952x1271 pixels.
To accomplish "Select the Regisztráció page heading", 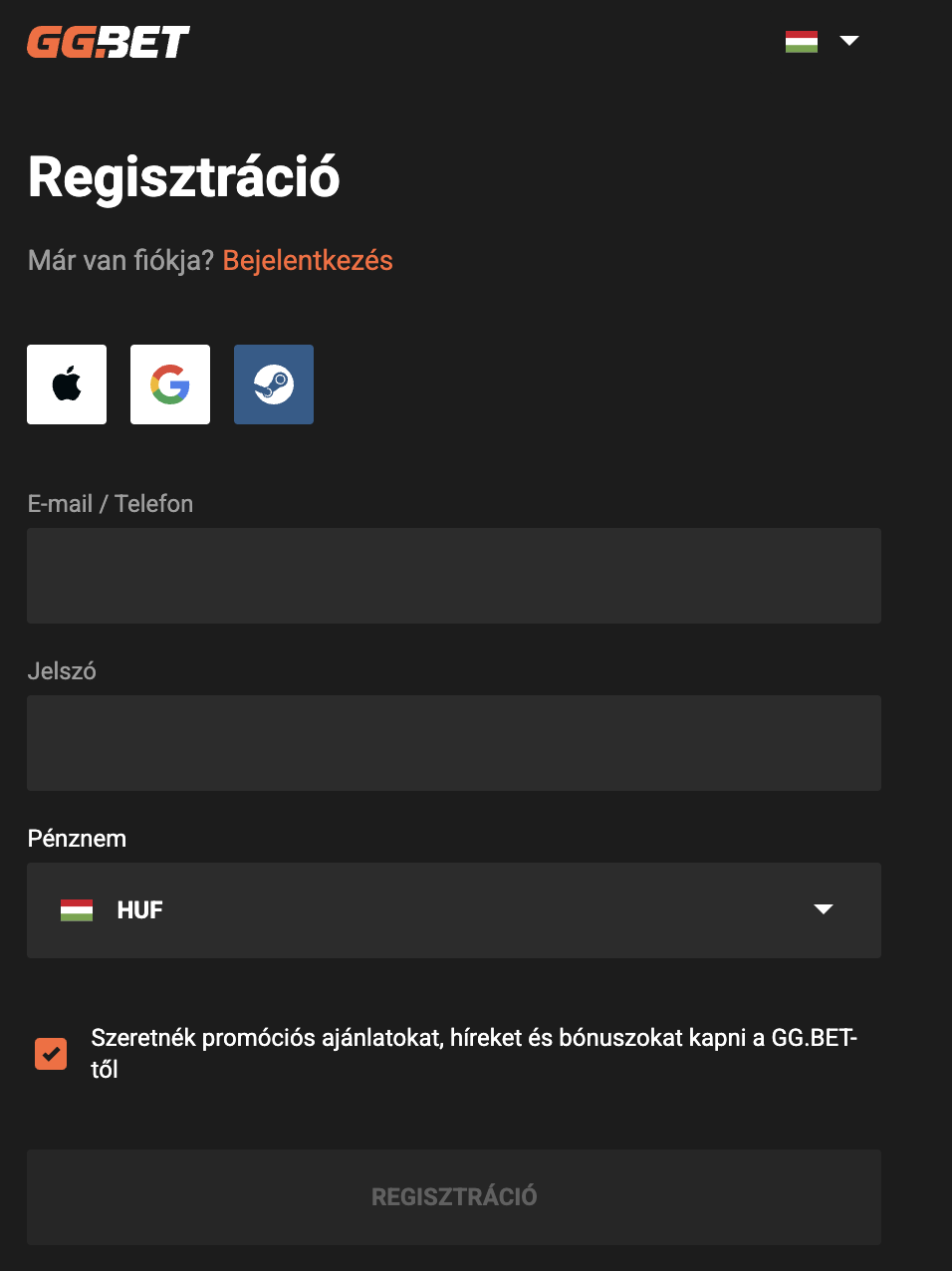I will click(183, 177).
